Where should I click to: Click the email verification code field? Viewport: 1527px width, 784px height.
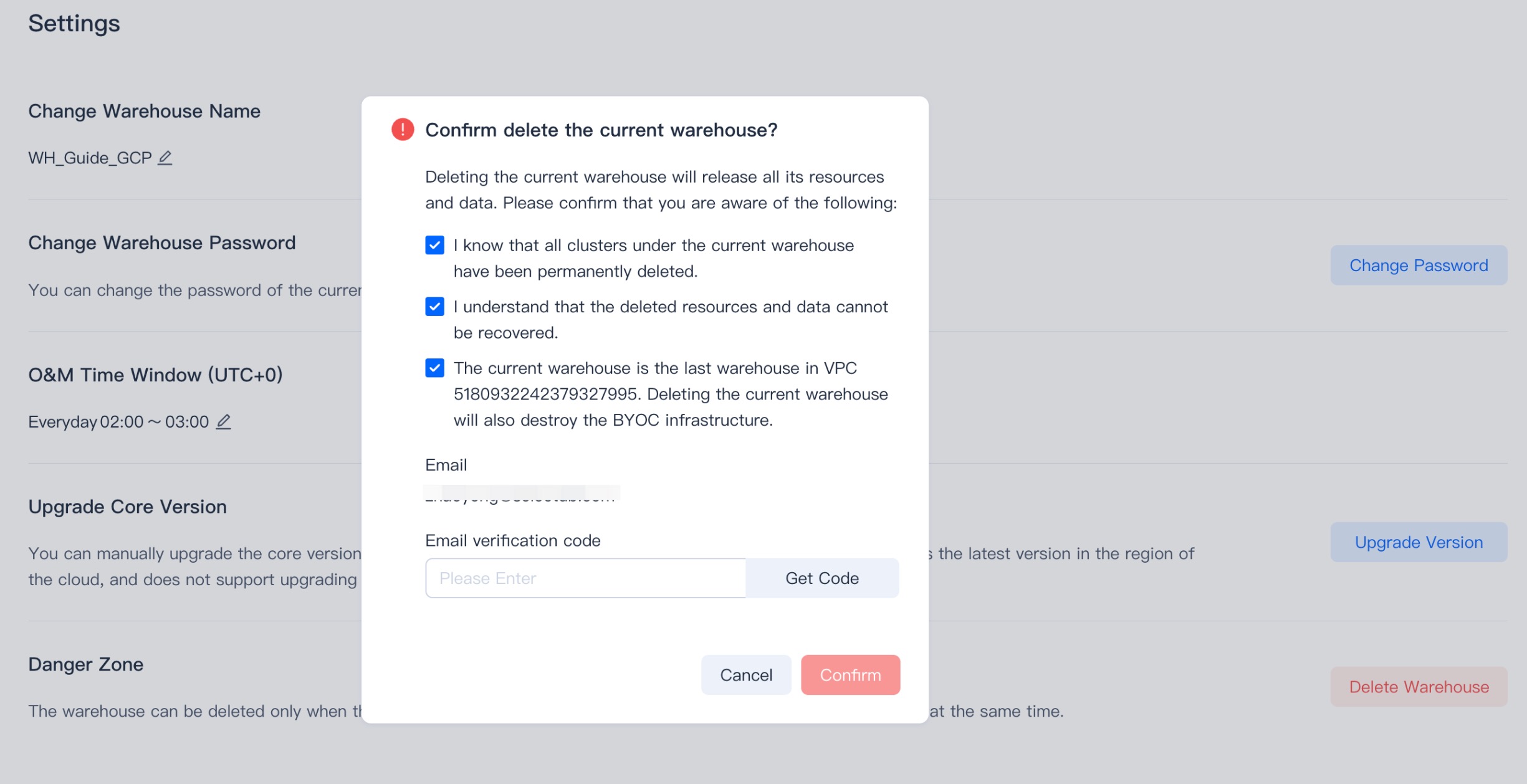tap(585, 578)
